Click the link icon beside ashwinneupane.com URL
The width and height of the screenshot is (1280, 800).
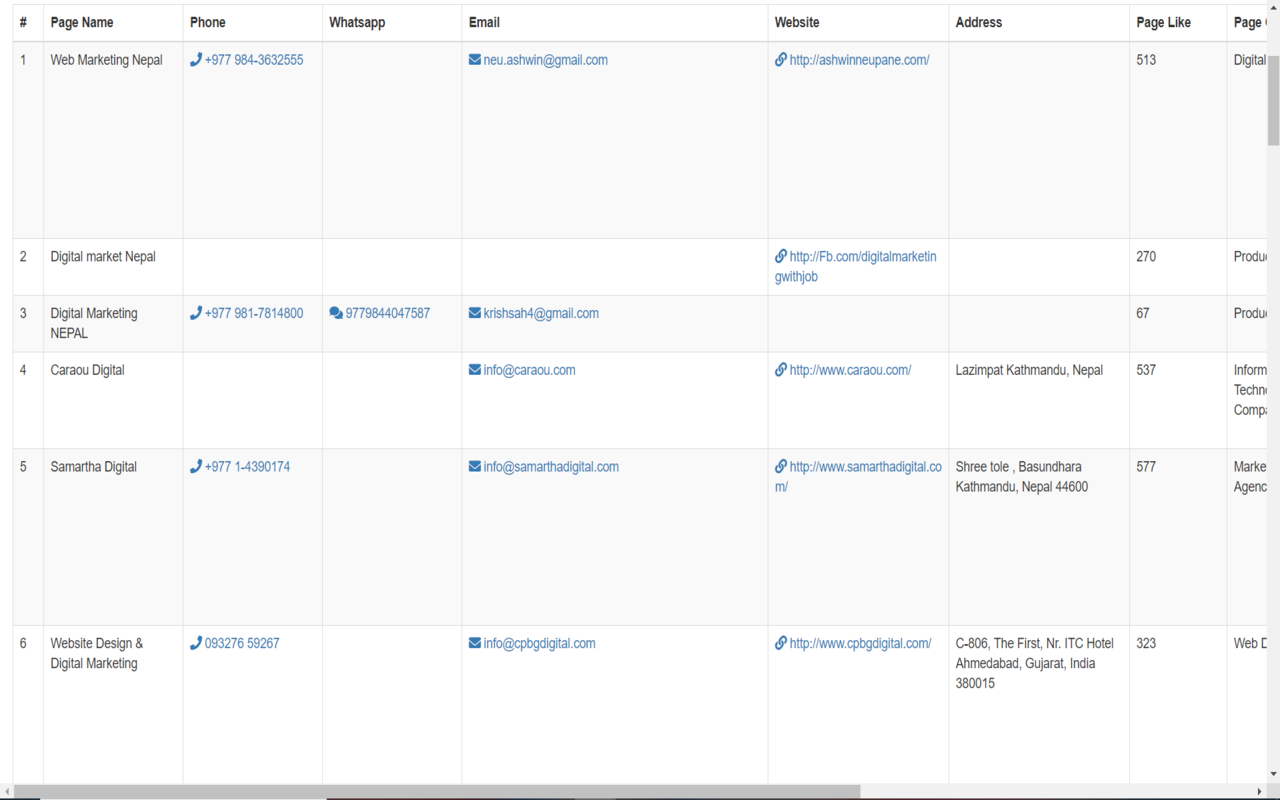pyautogui.click(x=781, y=60)
